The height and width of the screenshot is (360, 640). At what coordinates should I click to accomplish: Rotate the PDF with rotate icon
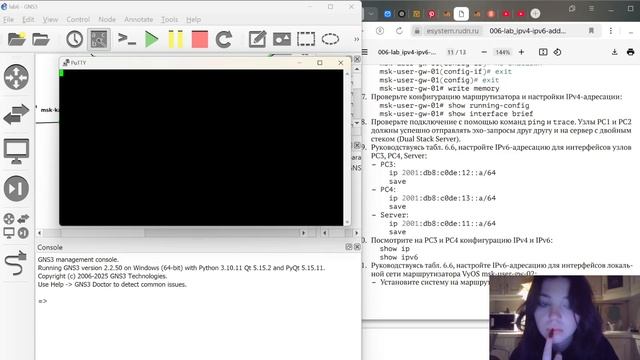tap(558, 52)
